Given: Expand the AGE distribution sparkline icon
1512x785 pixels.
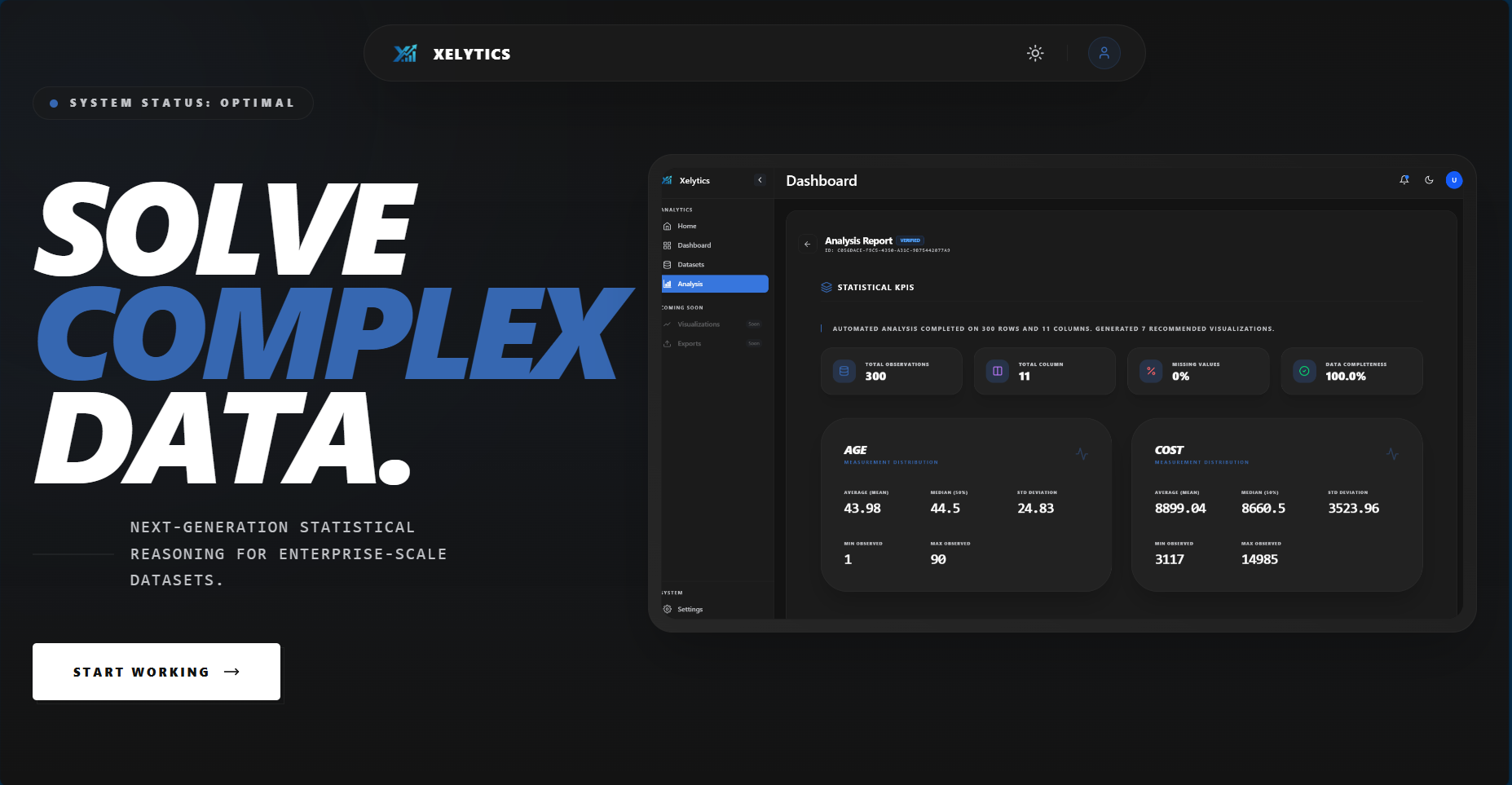Looking at the screenshot, I should (x=1082, y=452).
